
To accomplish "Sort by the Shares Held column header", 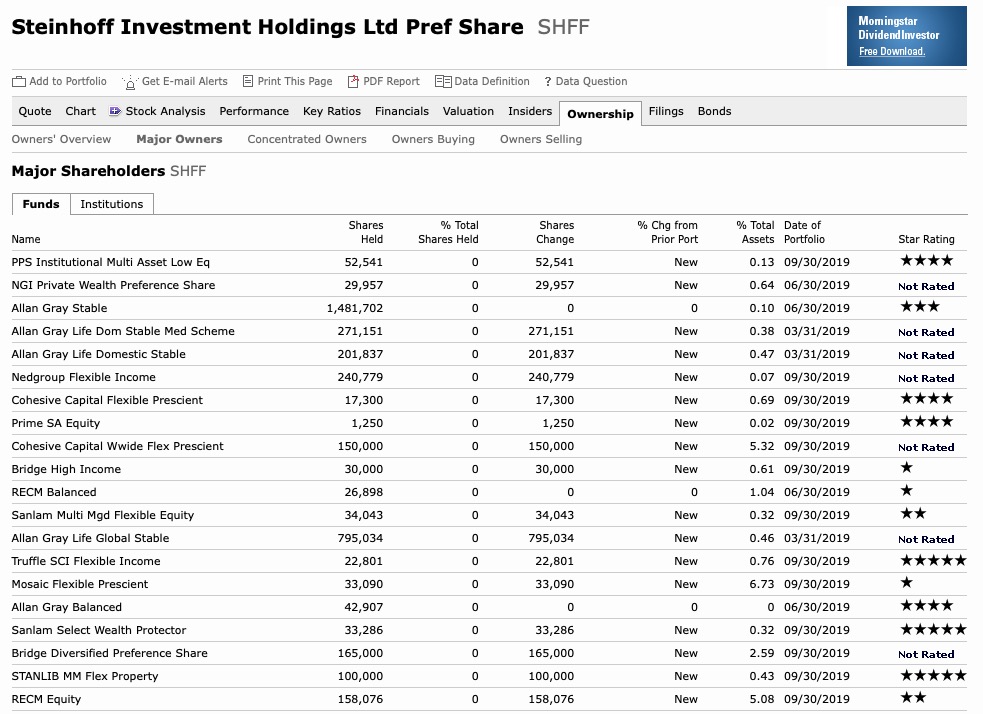I will click(365, 232).
